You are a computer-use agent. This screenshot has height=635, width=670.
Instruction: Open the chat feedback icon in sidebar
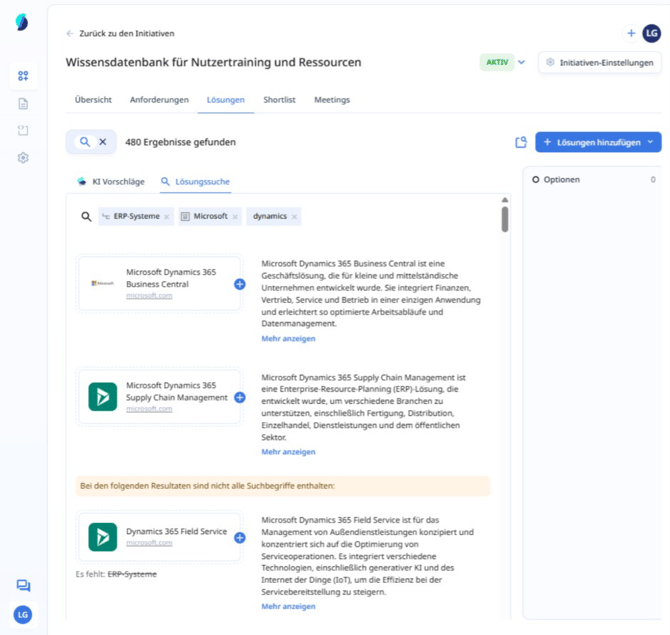[23, 585]
